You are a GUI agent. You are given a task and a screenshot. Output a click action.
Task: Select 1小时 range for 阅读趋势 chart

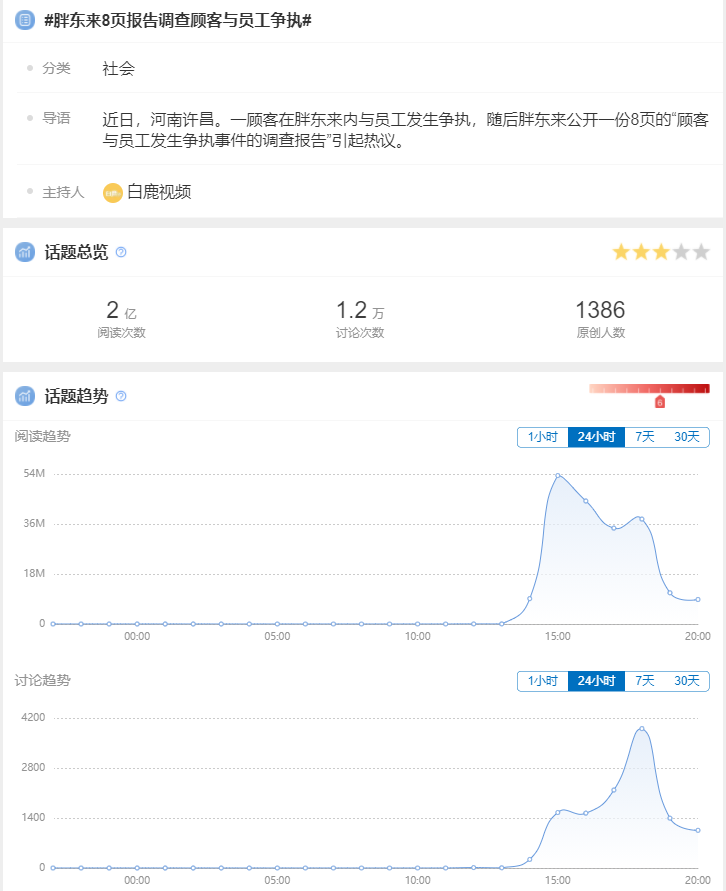542,437
